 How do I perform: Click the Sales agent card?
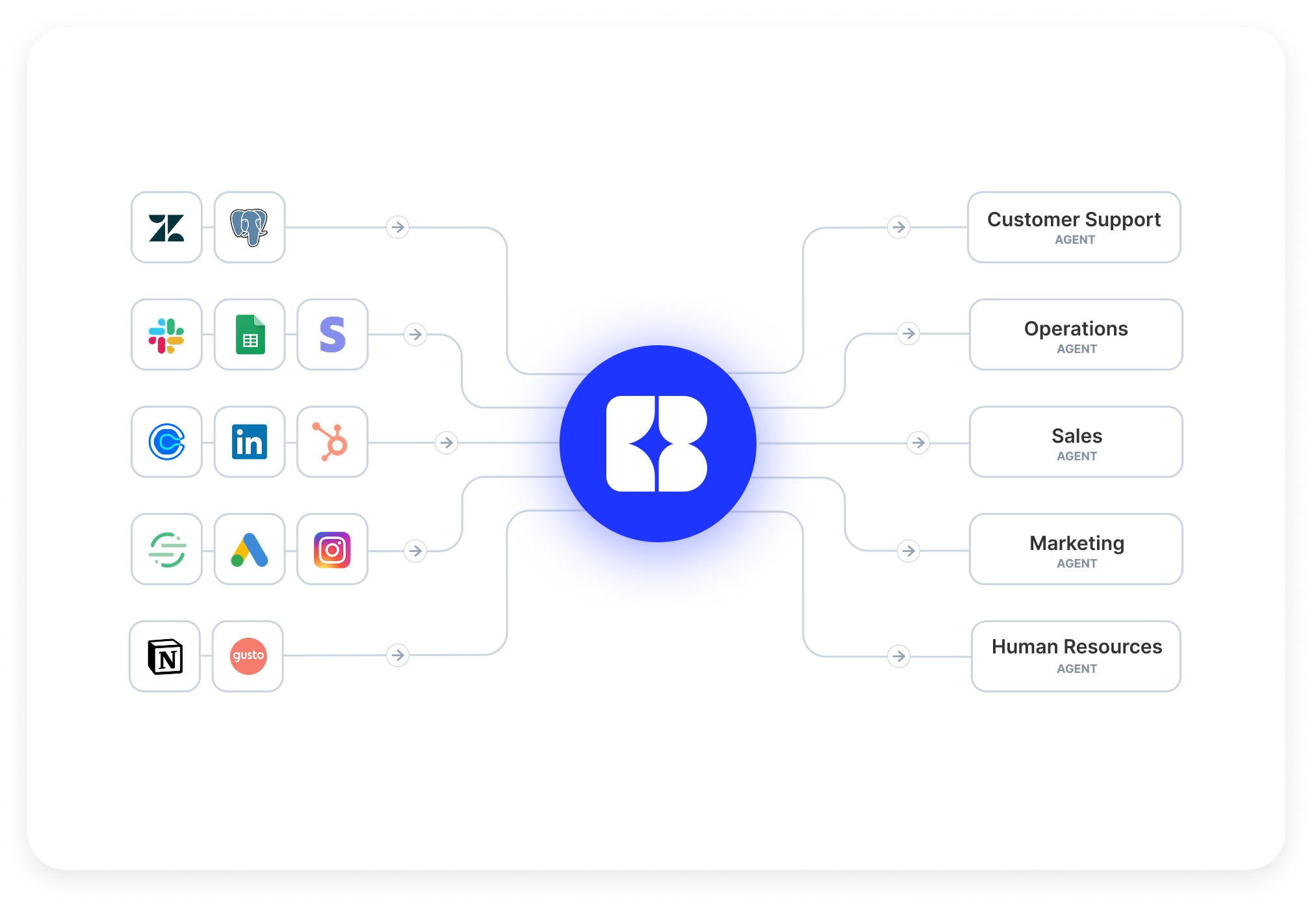click(1076, 442)
